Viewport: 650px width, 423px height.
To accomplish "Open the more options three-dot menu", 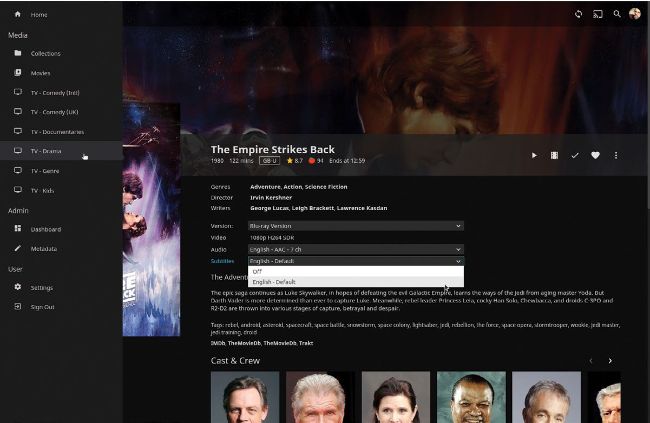I will (616, 155).
